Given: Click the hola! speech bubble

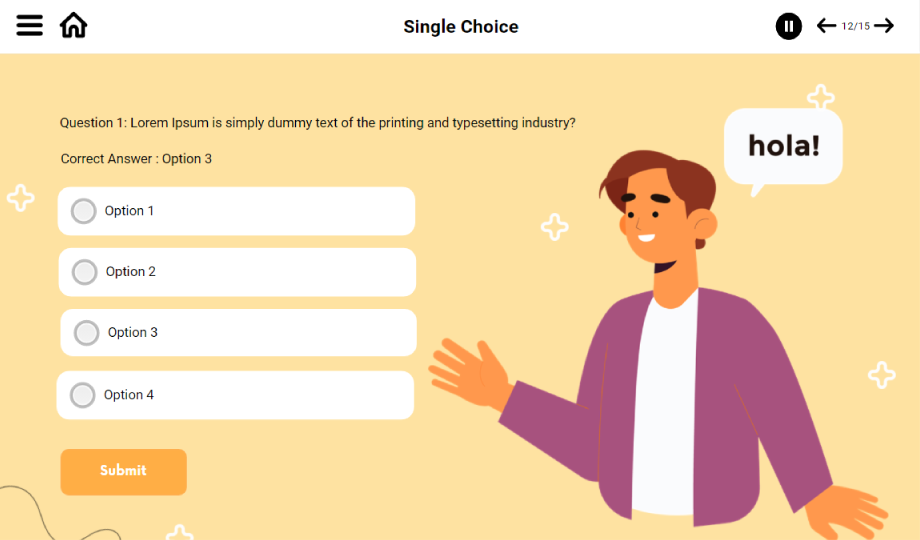Looking at the screenshot, I should (783, 146).
